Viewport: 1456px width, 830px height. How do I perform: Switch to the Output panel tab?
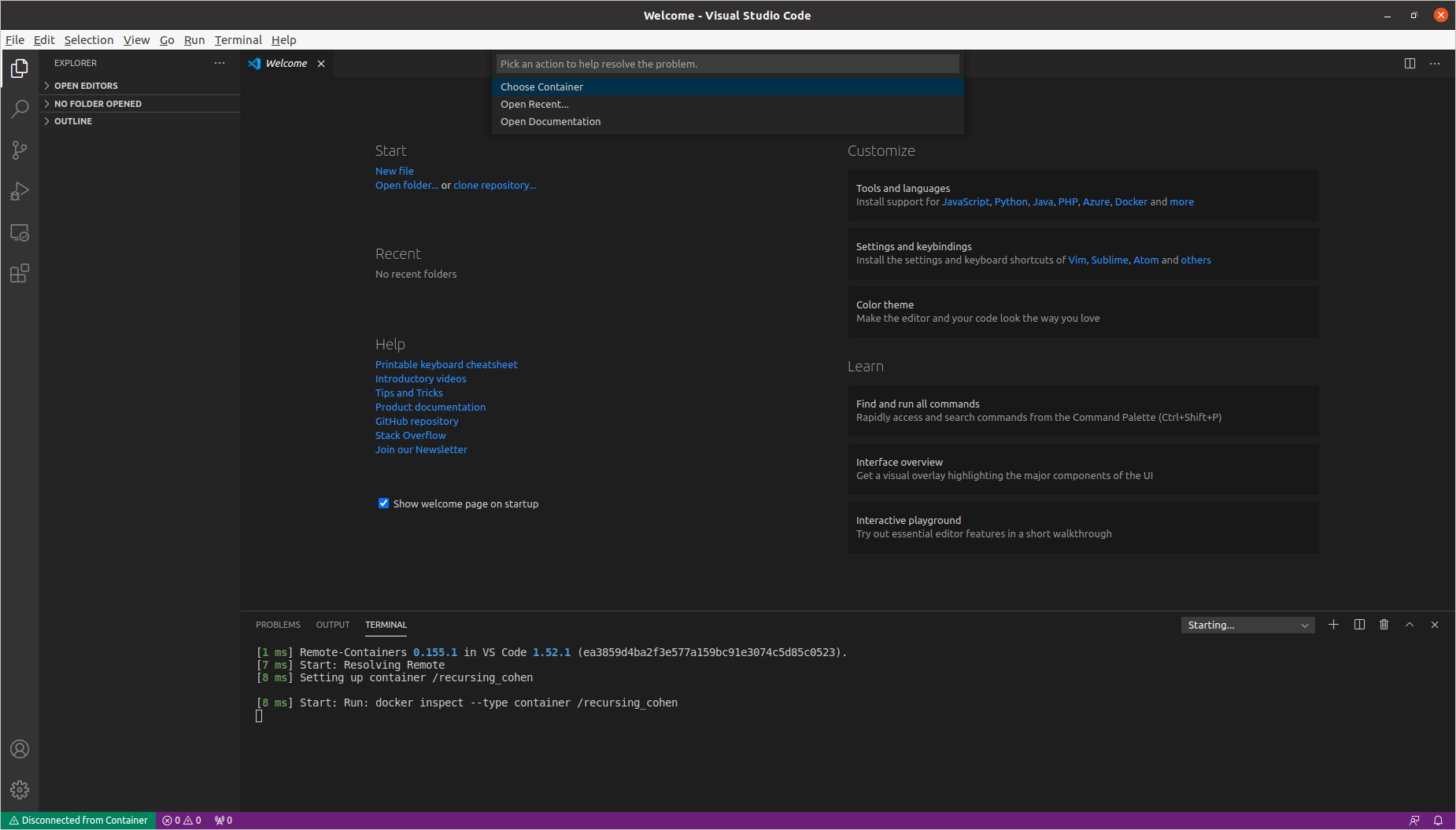[333, 625]
